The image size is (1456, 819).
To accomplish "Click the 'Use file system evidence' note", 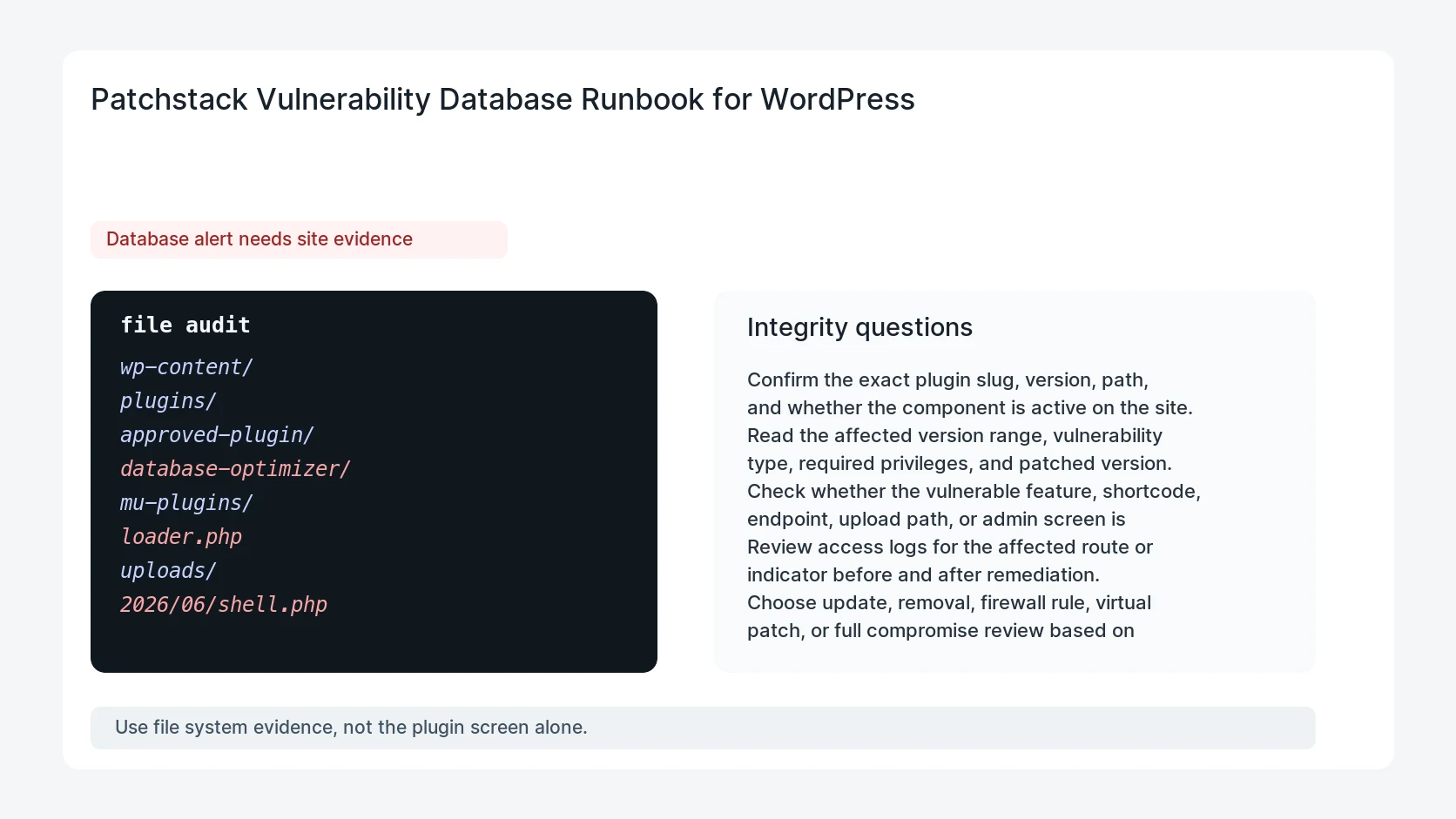I will pyautogui.click(x=703, y=728).
